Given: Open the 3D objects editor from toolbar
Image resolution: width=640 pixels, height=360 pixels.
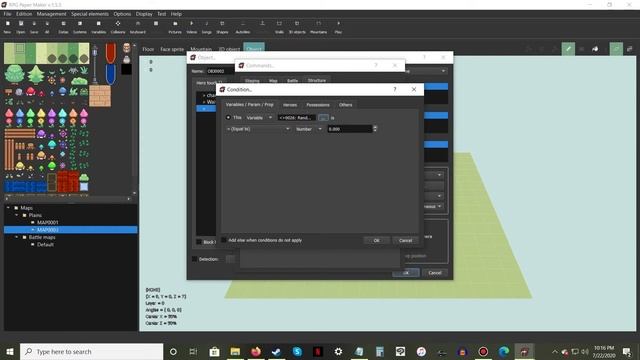Looking at the screenshot, I should [x=297, y=27].
